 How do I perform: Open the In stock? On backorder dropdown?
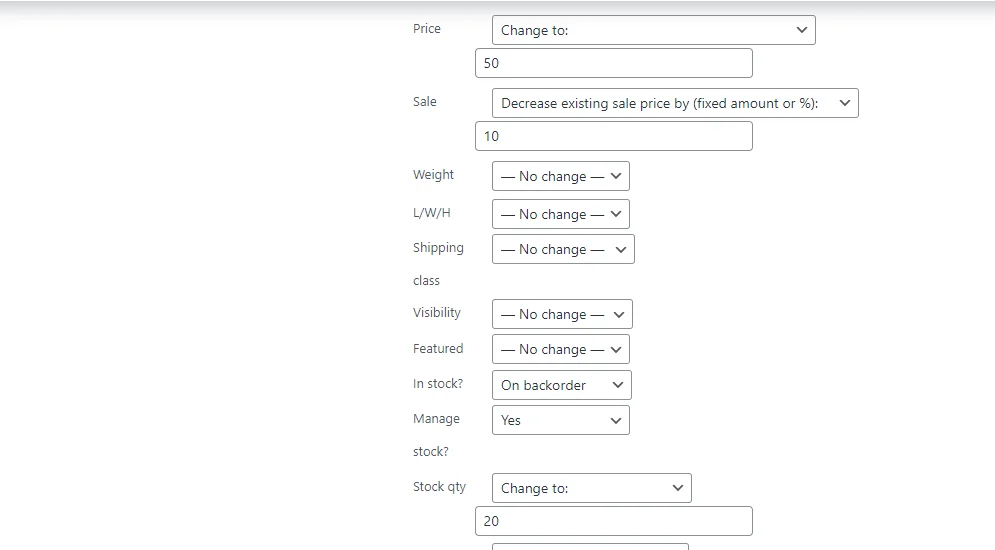click(562, 384)
